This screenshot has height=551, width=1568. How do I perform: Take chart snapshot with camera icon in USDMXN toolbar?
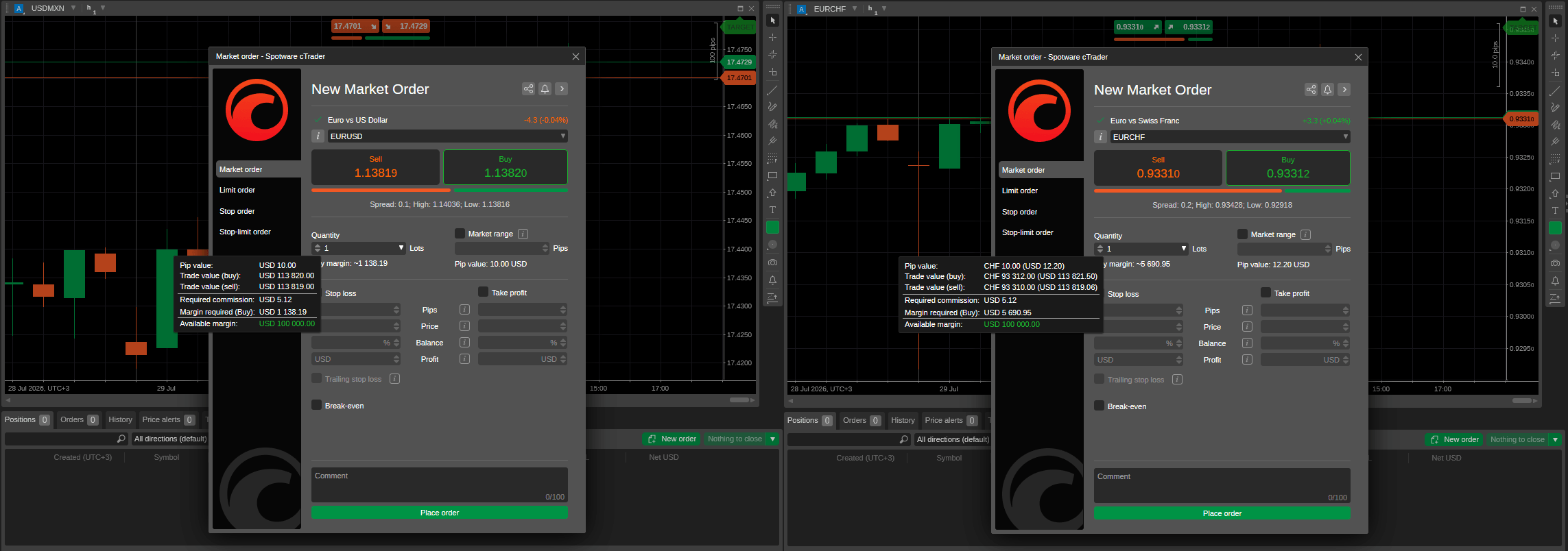[772, 262]
